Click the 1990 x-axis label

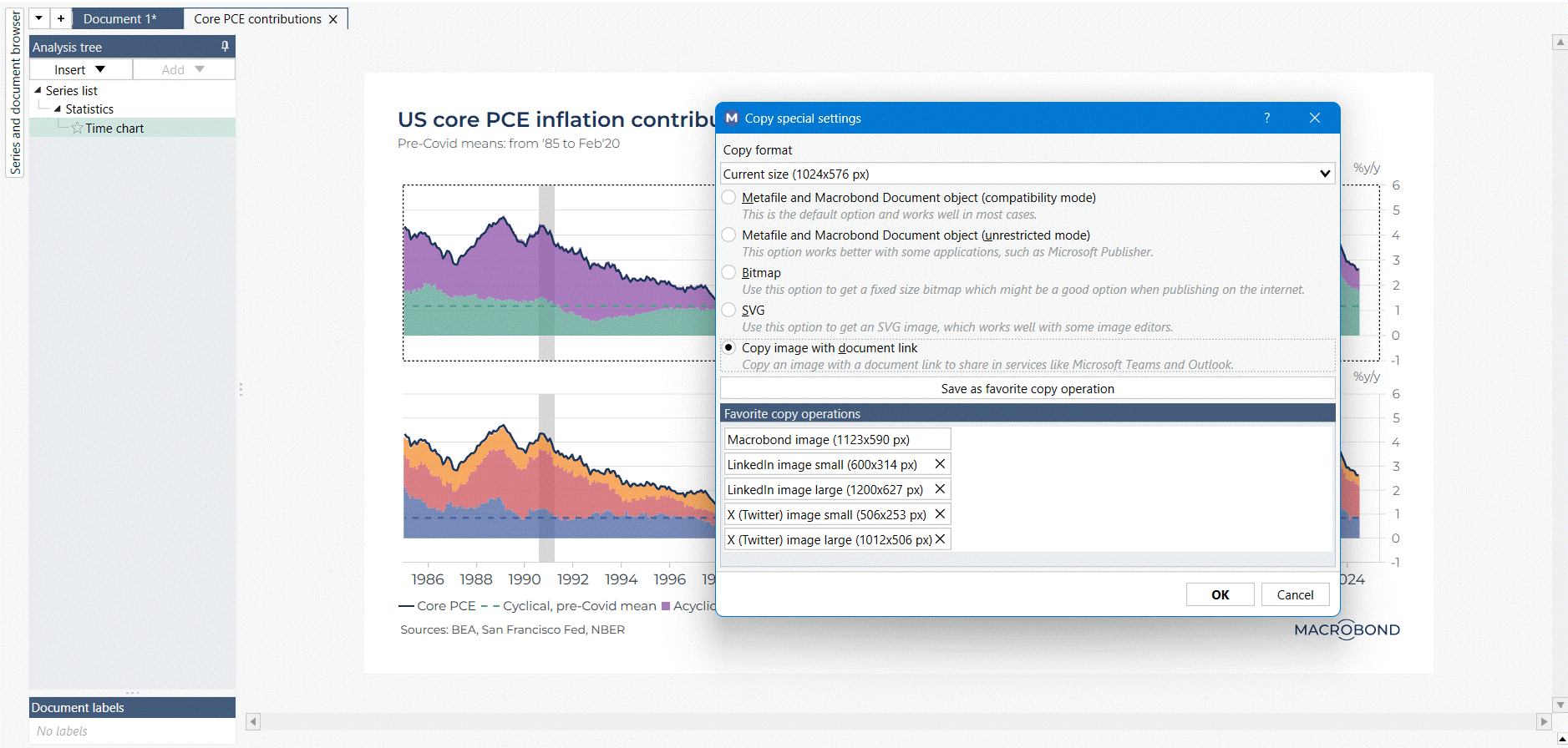[525, 579]
